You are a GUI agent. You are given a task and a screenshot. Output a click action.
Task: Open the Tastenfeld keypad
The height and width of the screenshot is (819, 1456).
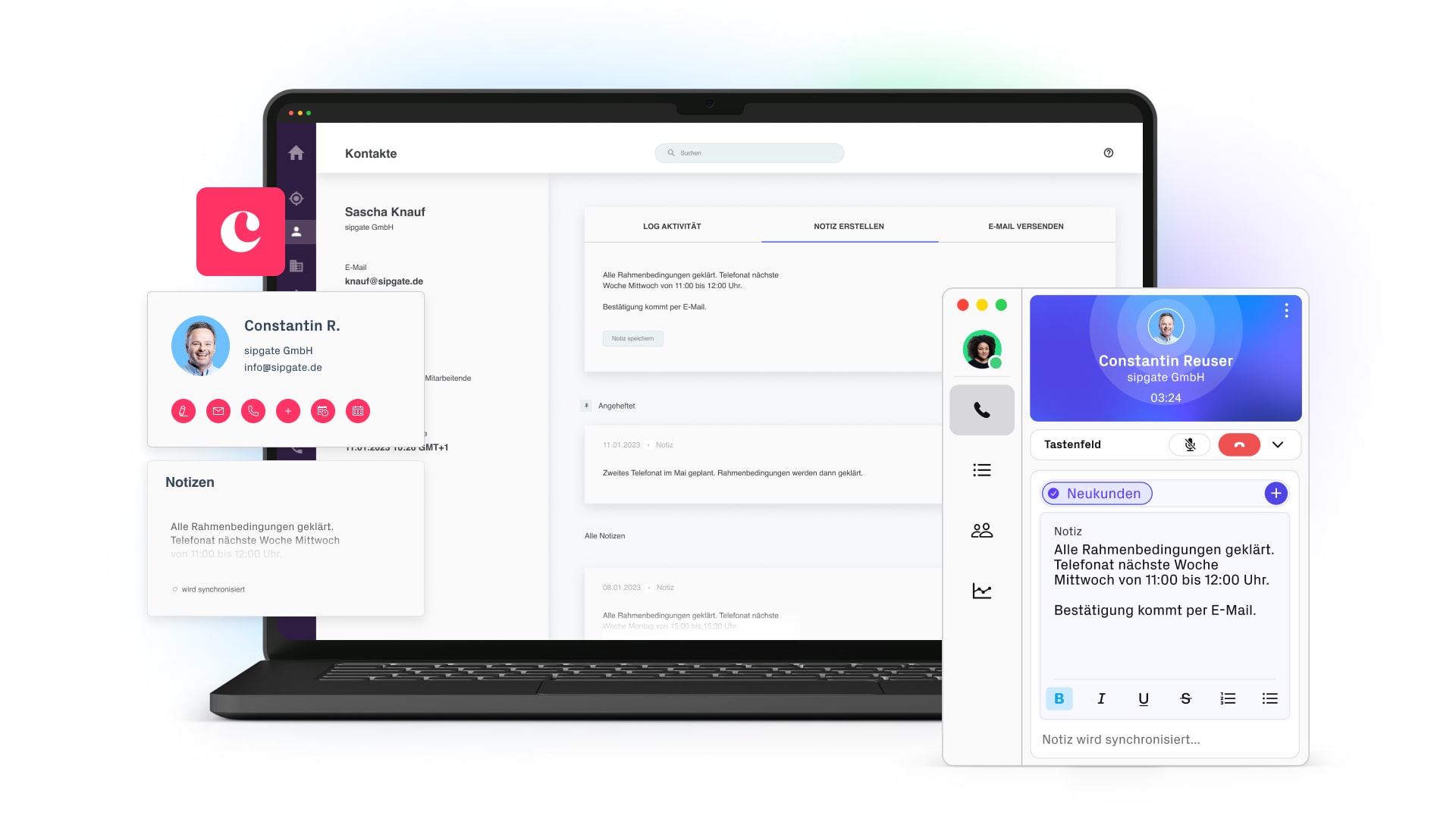pos(1072,444)
